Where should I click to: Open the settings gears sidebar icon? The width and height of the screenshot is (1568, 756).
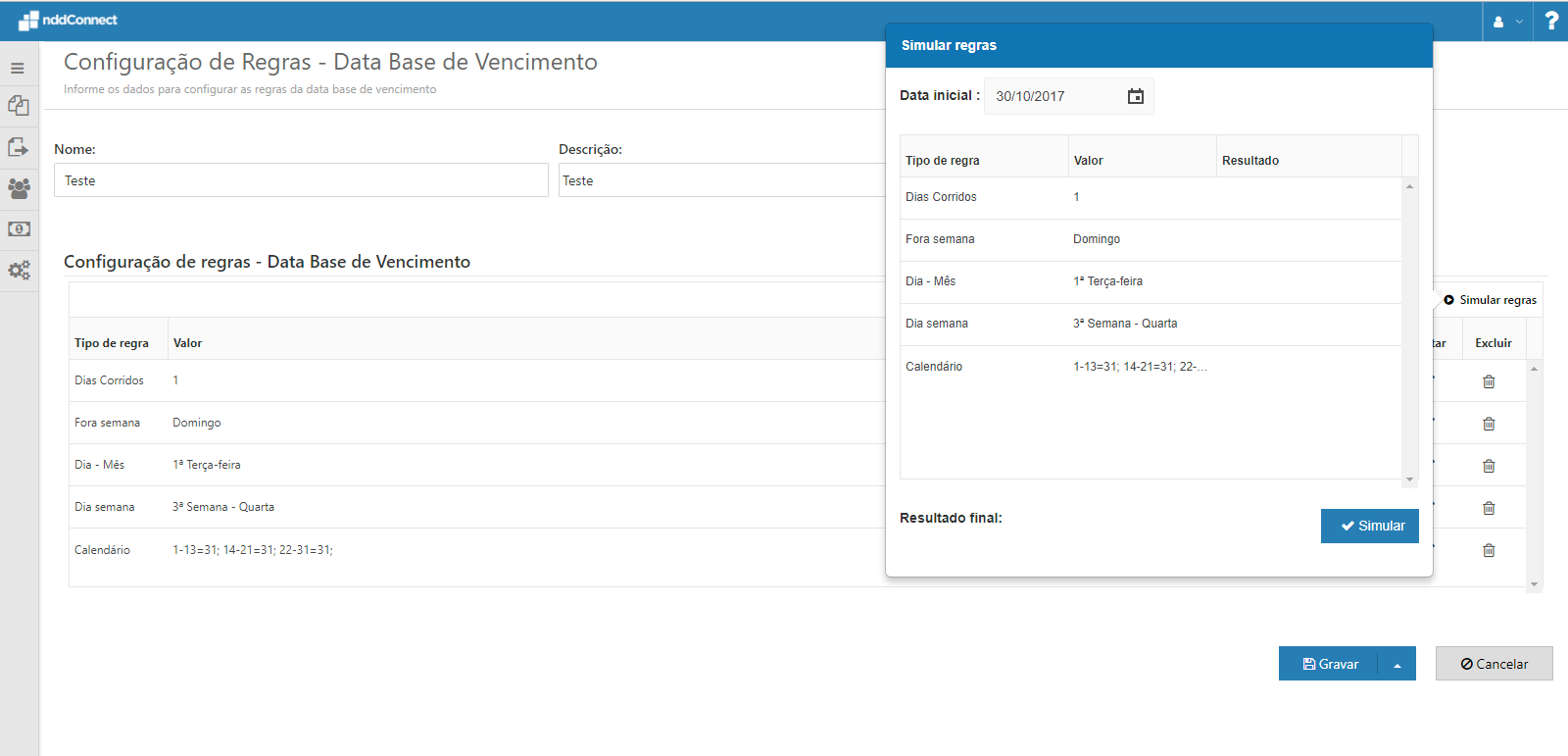19,270
